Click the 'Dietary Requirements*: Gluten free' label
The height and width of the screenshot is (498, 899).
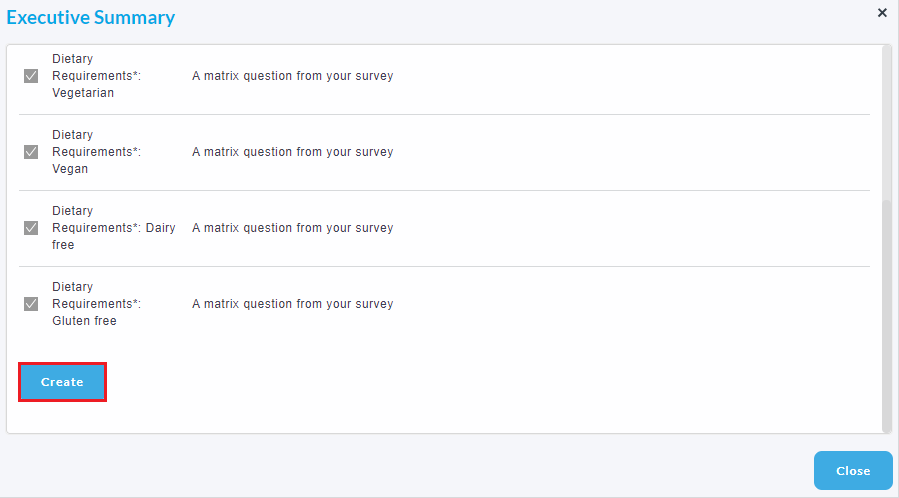[96, 304]
